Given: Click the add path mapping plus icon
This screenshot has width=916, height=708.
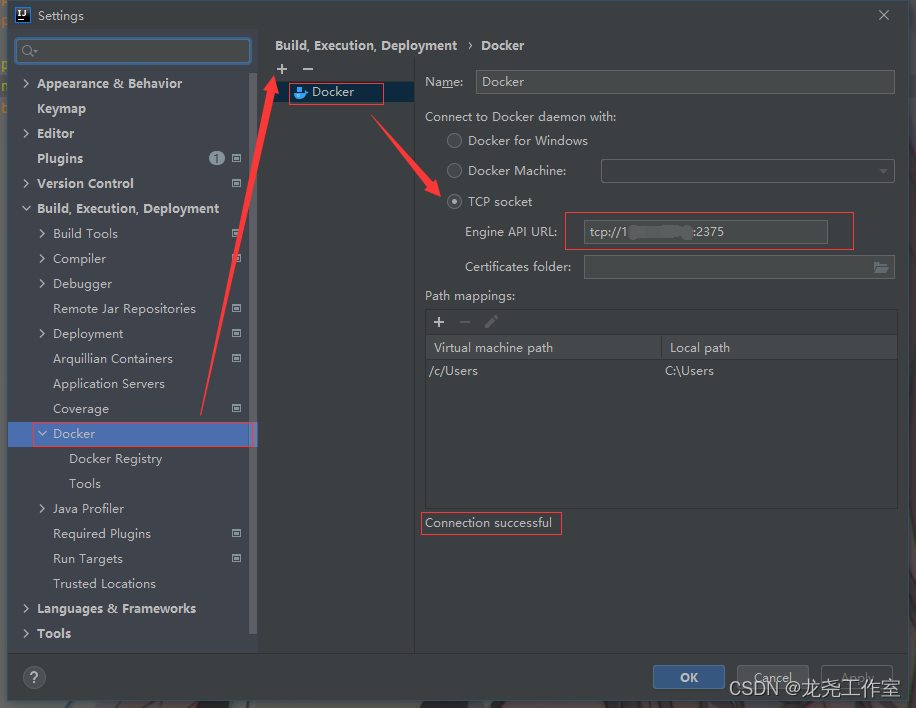Looking at the screenshot, I should tap(439, 322).
